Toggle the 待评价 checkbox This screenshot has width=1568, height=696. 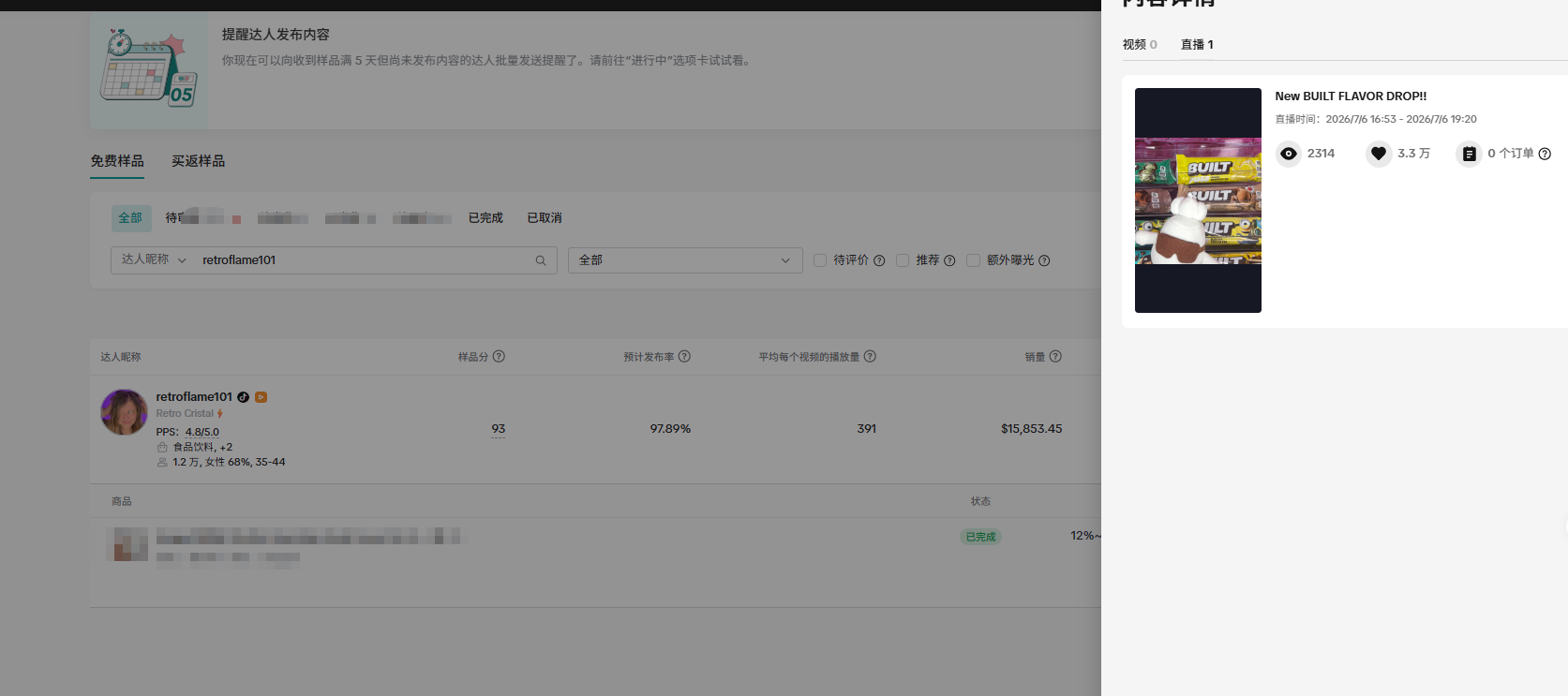coord(820,260)
